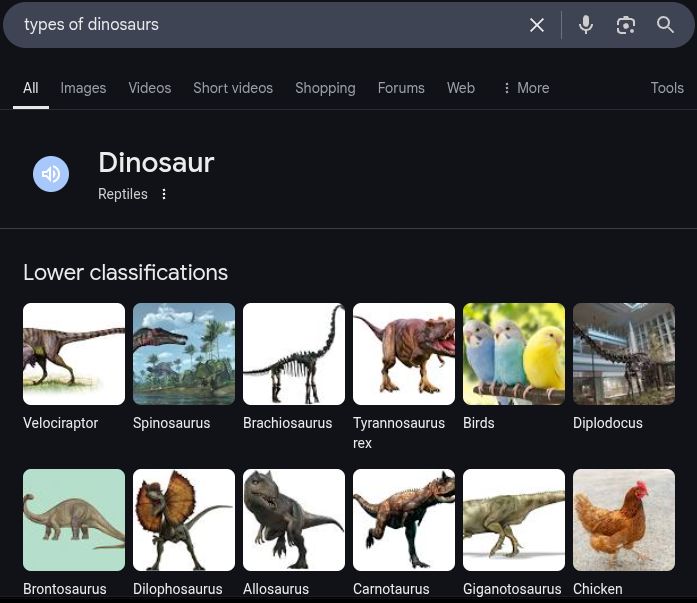This screenshot has height=603, width=697.
Task: Start voice search with microphone icon
Action: (x=586, y=25)
